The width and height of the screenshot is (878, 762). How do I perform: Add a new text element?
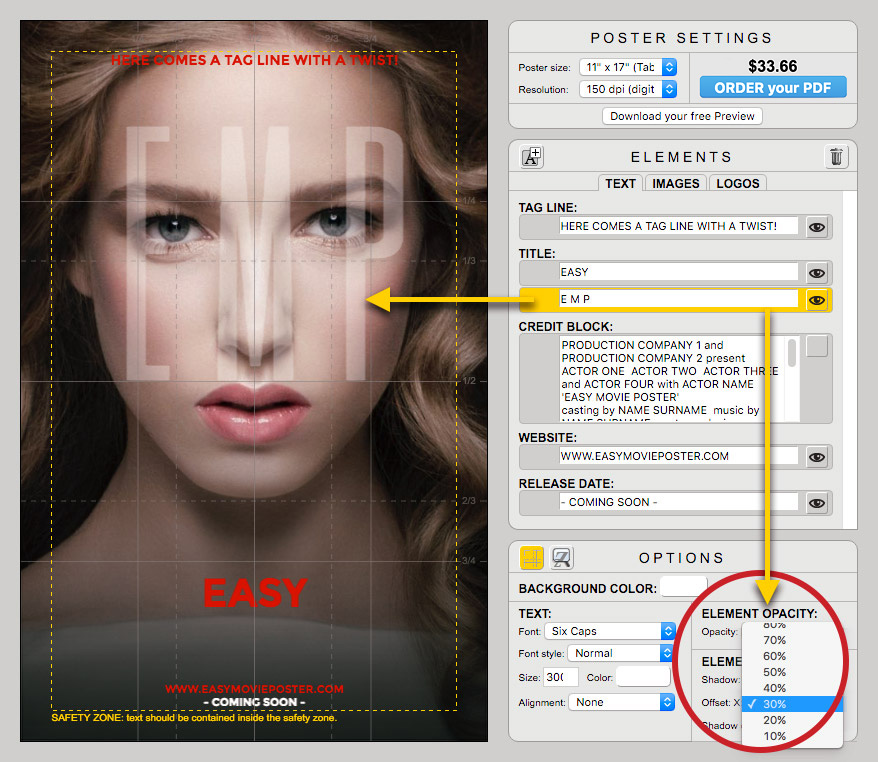[x=531, y=157]
